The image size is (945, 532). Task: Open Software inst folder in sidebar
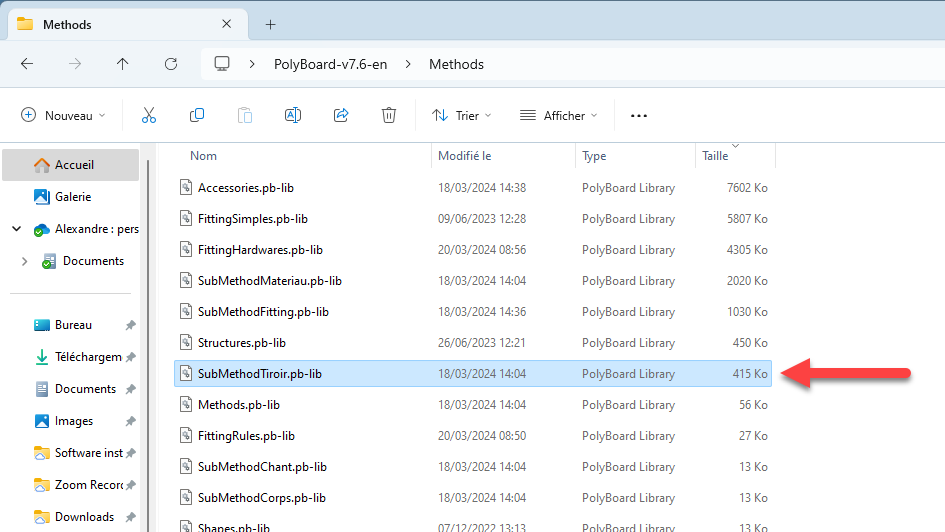89,452
